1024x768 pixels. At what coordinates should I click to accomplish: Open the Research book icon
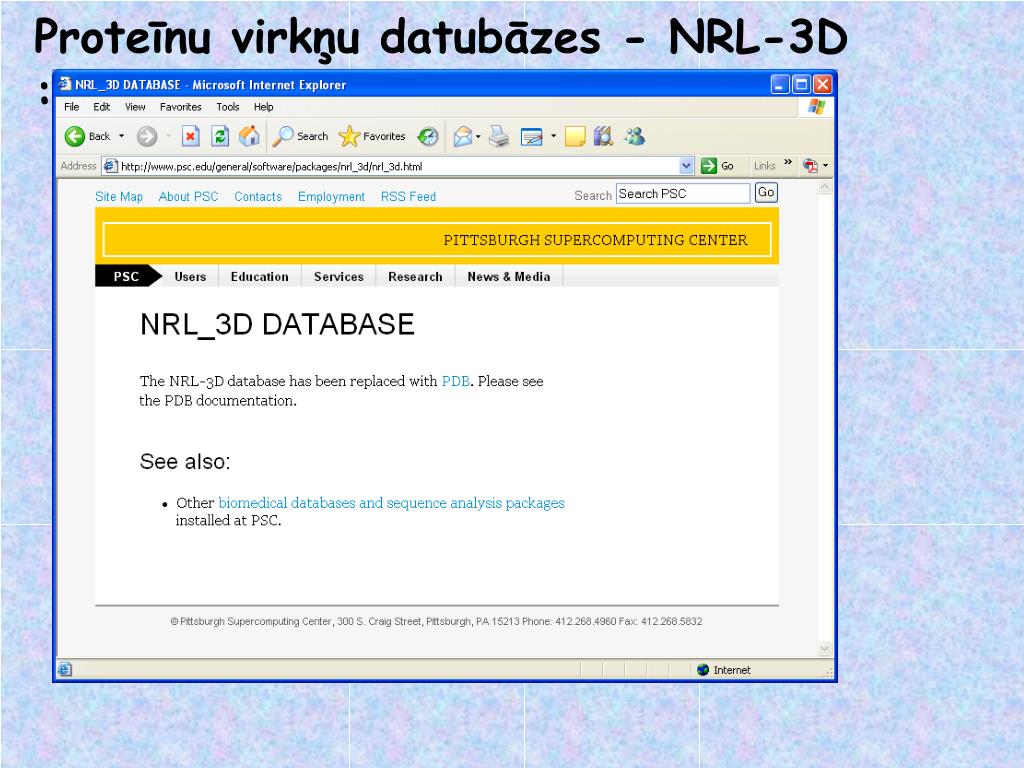tap(603, 136)
